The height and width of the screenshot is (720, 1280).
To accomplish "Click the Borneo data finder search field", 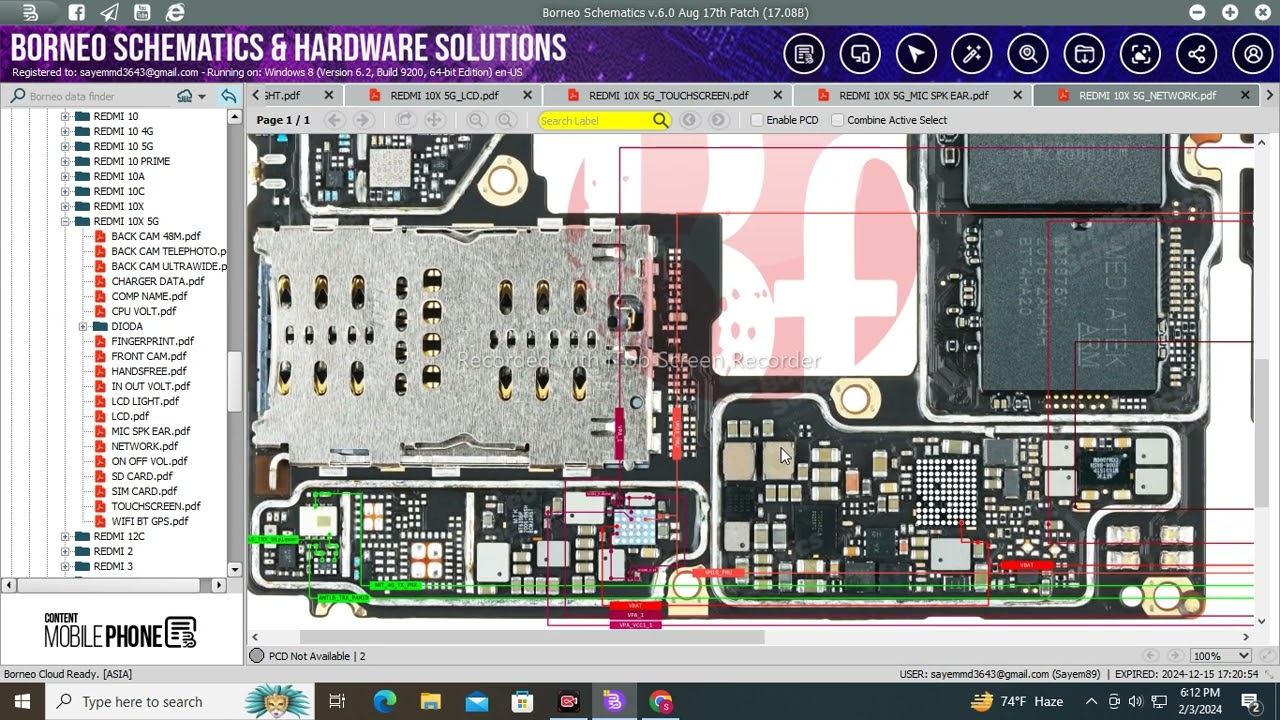I will coord(92,96).
